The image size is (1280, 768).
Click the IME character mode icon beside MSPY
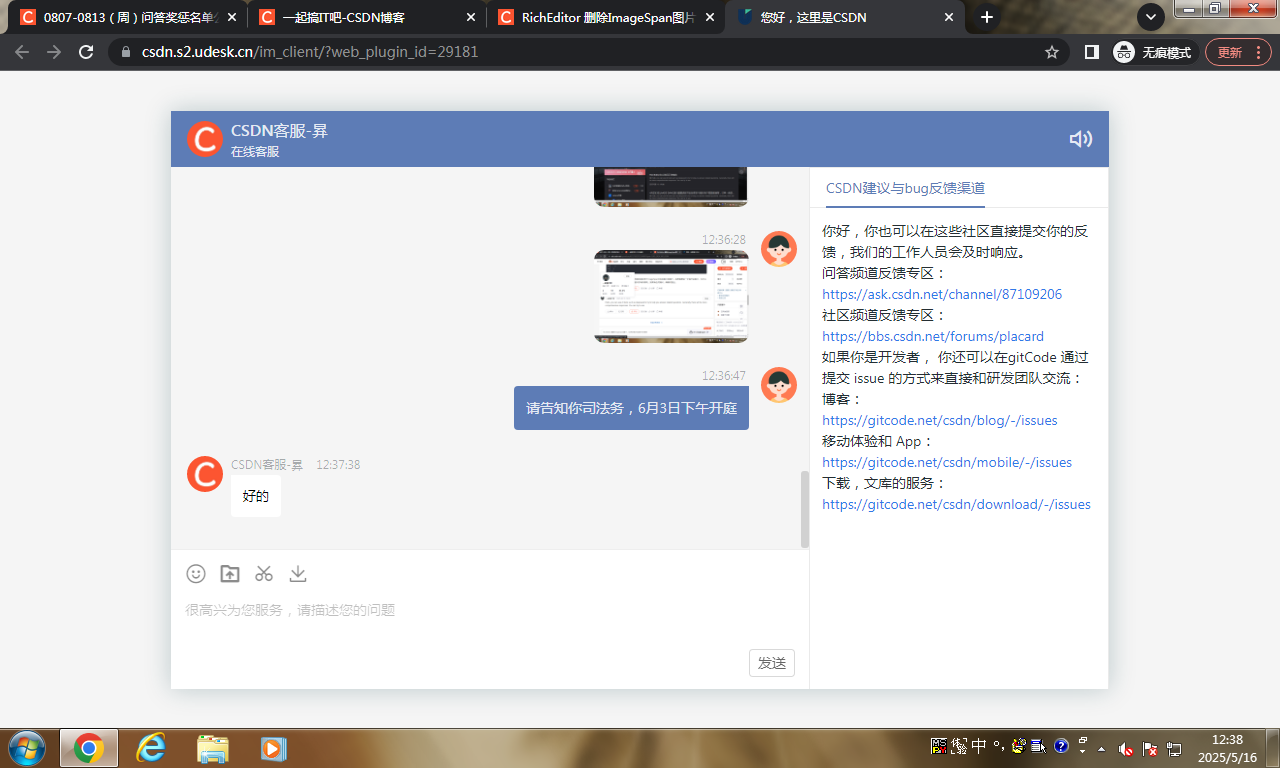click(x=959, y=746)
